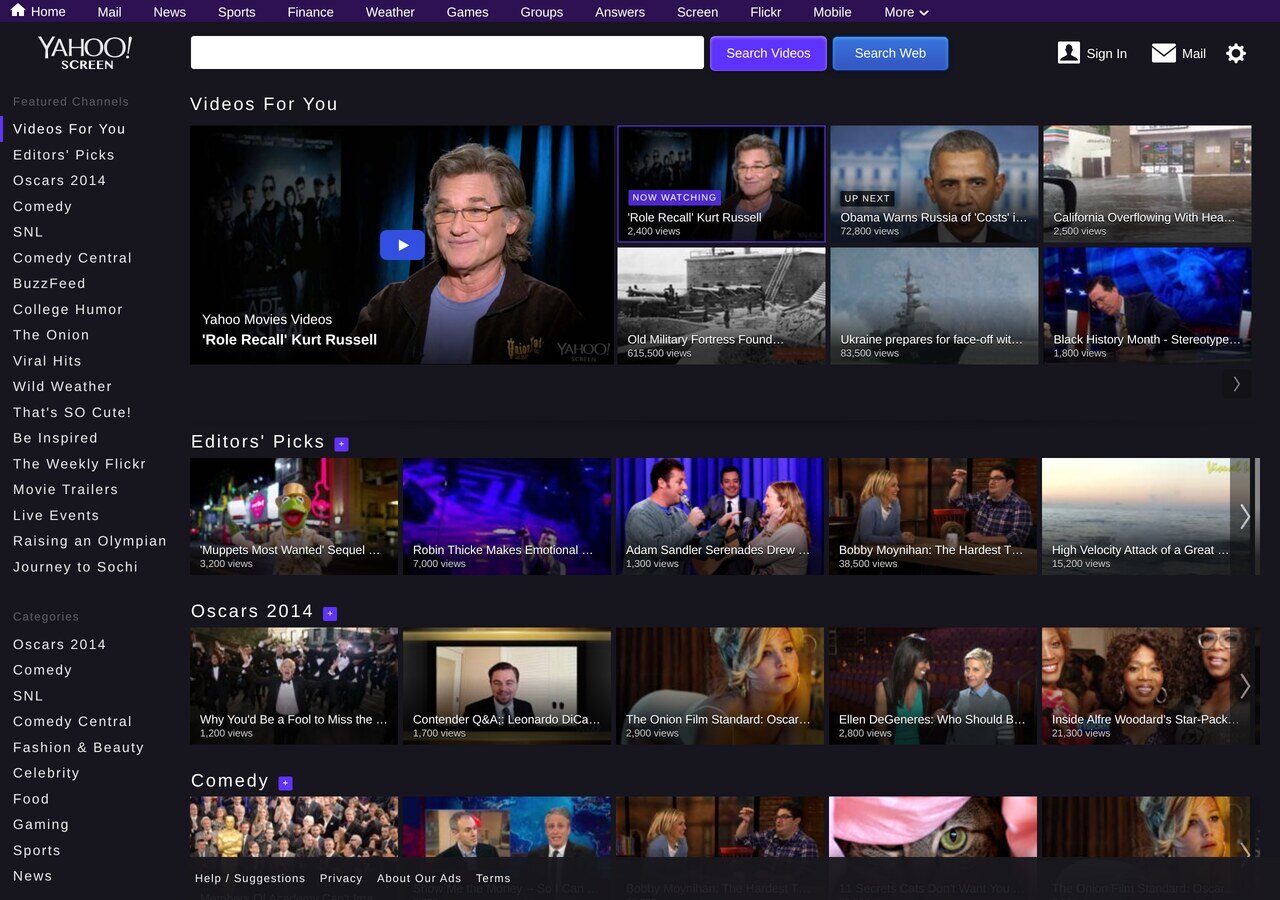
Task: Click the Yahoo Screen logo
Action: pos(85,53)
